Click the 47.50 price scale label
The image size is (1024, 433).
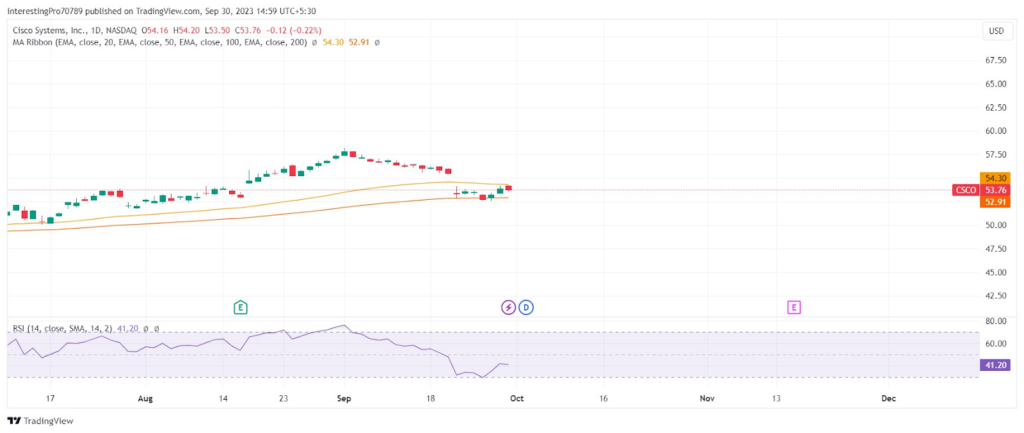[996, 248]
